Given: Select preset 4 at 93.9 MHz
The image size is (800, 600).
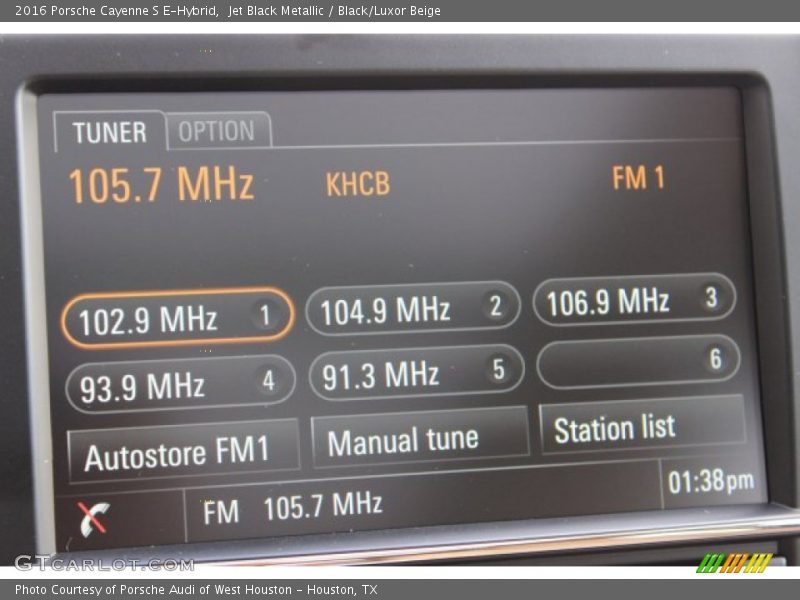Looking at the screenshot, I should (180, 384).
